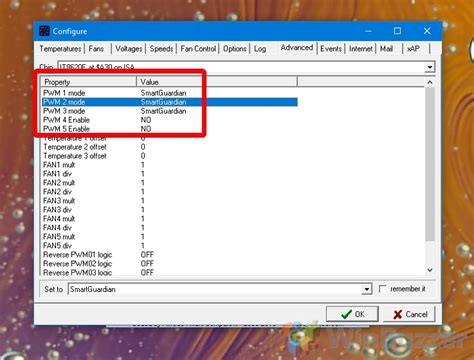Open the Fans tab
Screen dimensions: 474x360
96,49
